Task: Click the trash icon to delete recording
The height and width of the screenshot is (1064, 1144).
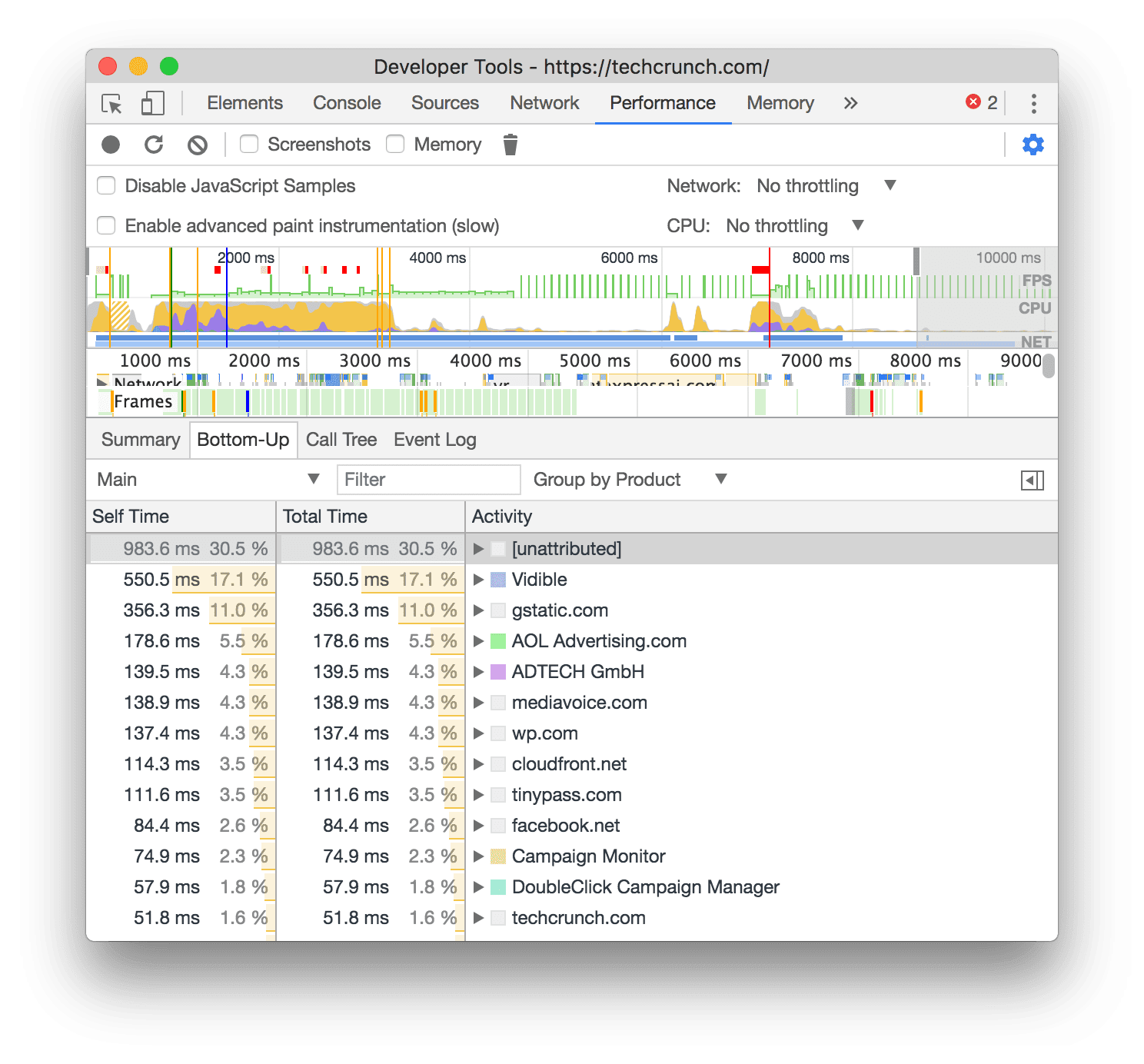Action: tap(509, 144)
